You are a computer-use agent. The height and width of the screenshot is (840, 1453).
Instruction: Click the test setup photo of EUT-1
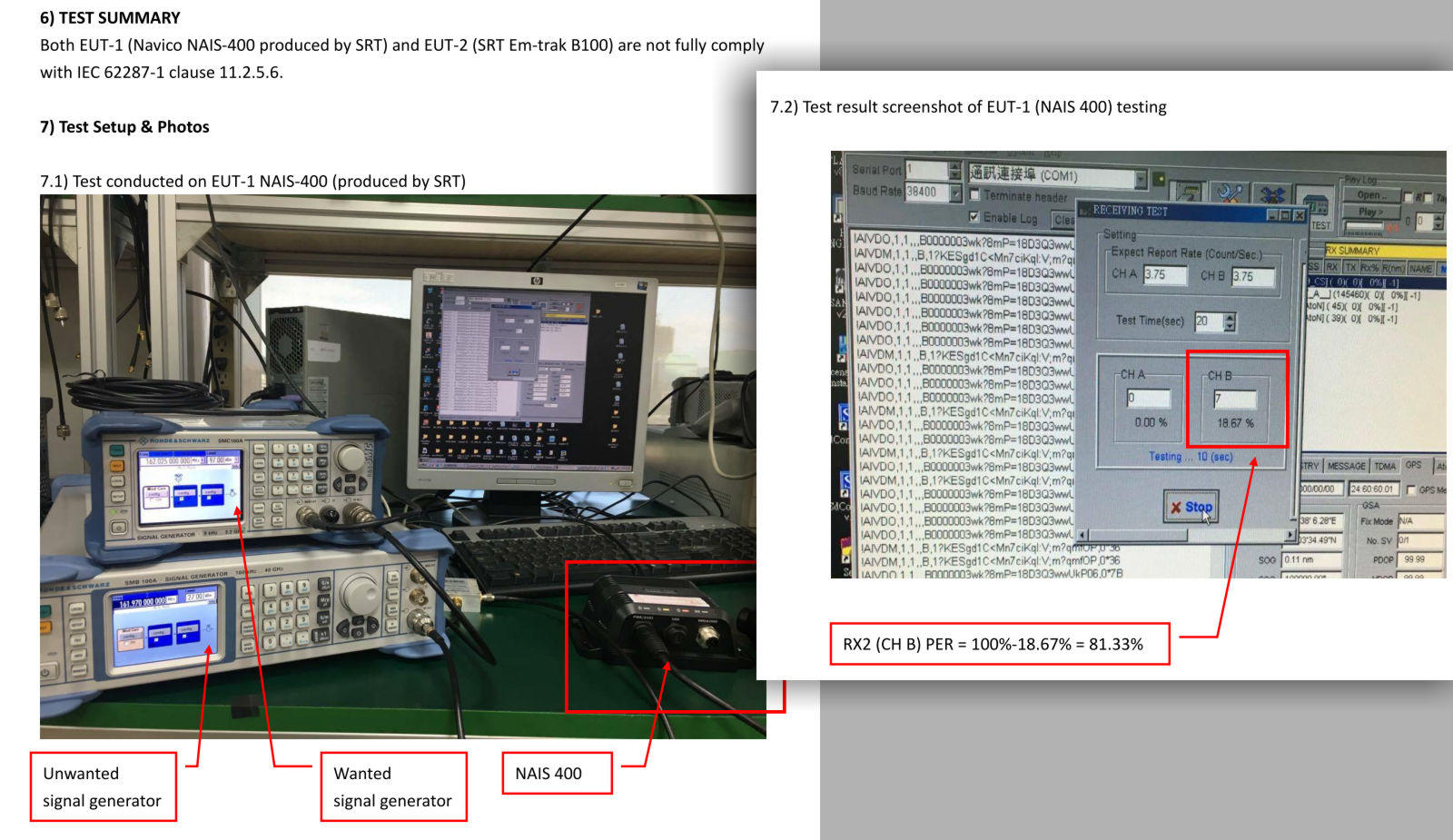click(x=398, y=466)
